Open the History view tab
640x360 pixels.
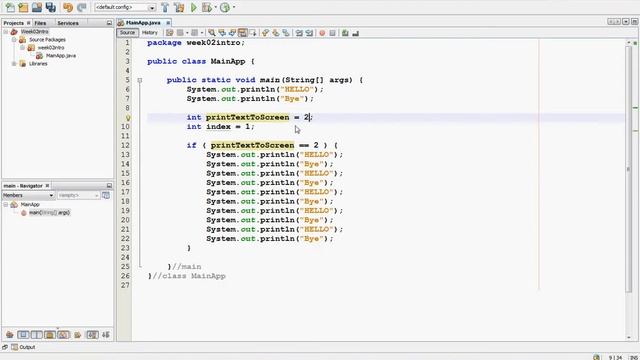point(150,33)
